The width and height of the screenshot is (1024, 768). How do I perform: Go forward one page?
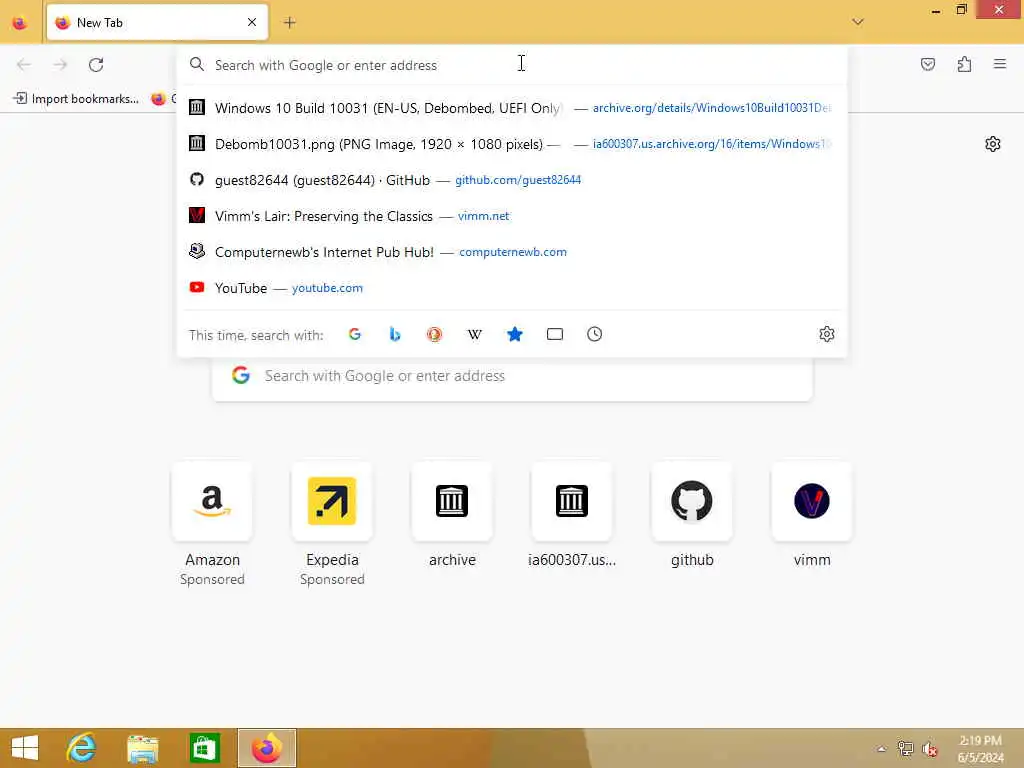click(x=60, y=65)
